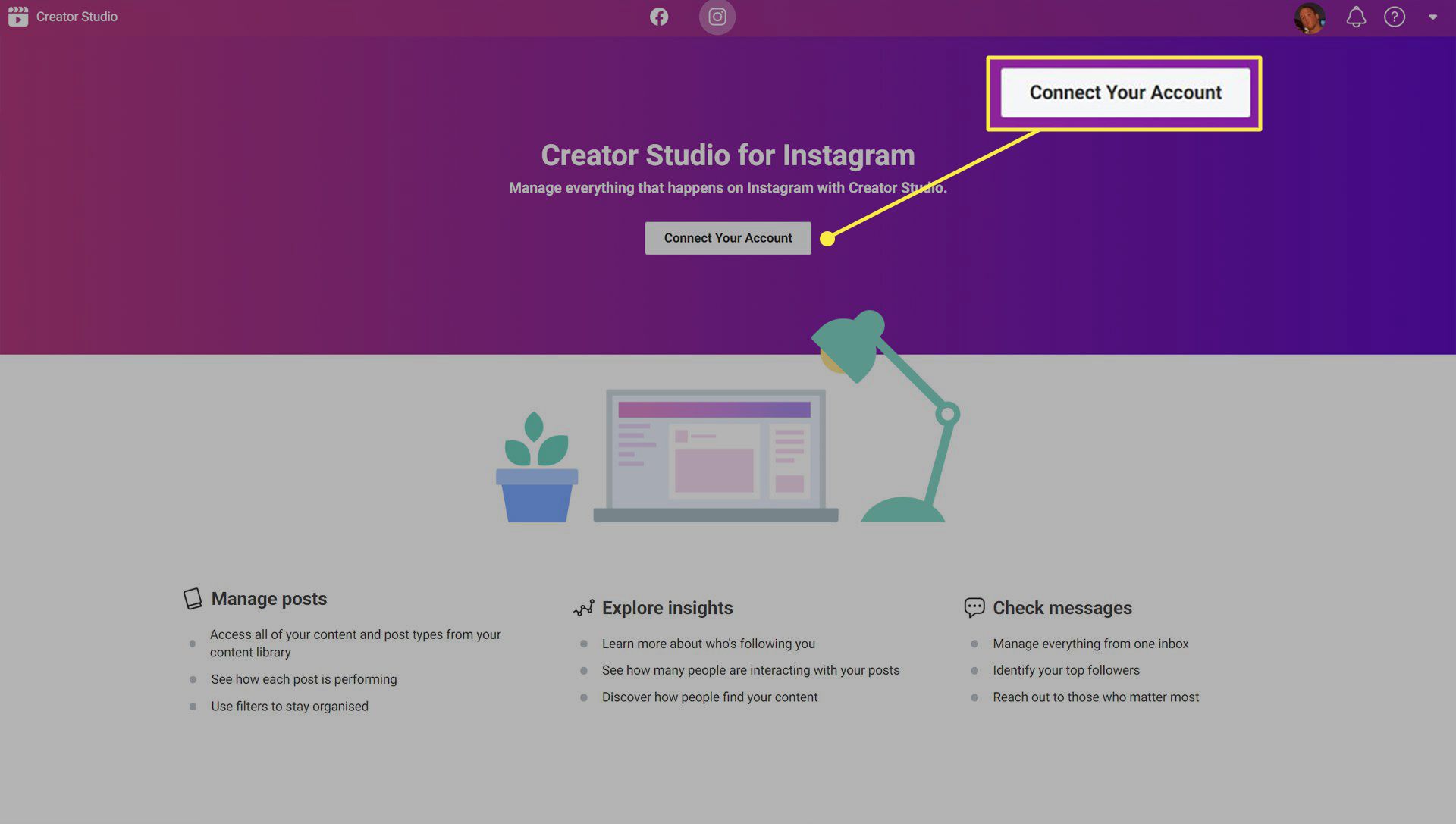Screen dimensions: 1456x824
Task: Click 'See how each post is performing'
Action: point(304,679)
